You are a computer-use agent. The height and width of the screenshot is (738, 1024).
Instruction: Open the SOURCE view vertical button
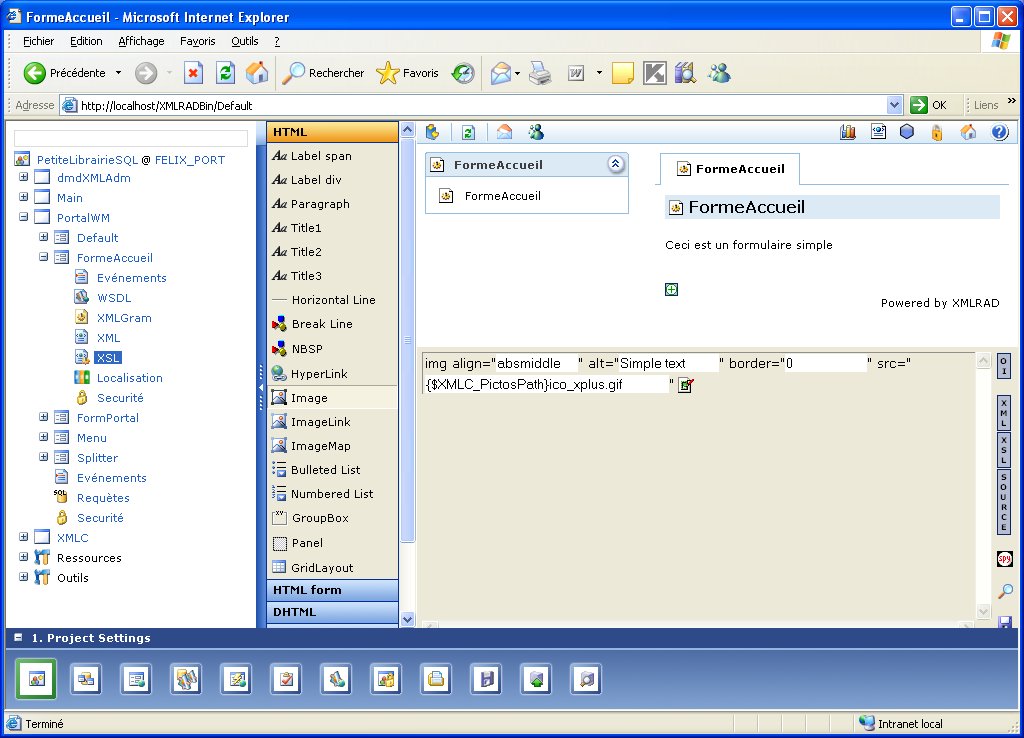1004,501
